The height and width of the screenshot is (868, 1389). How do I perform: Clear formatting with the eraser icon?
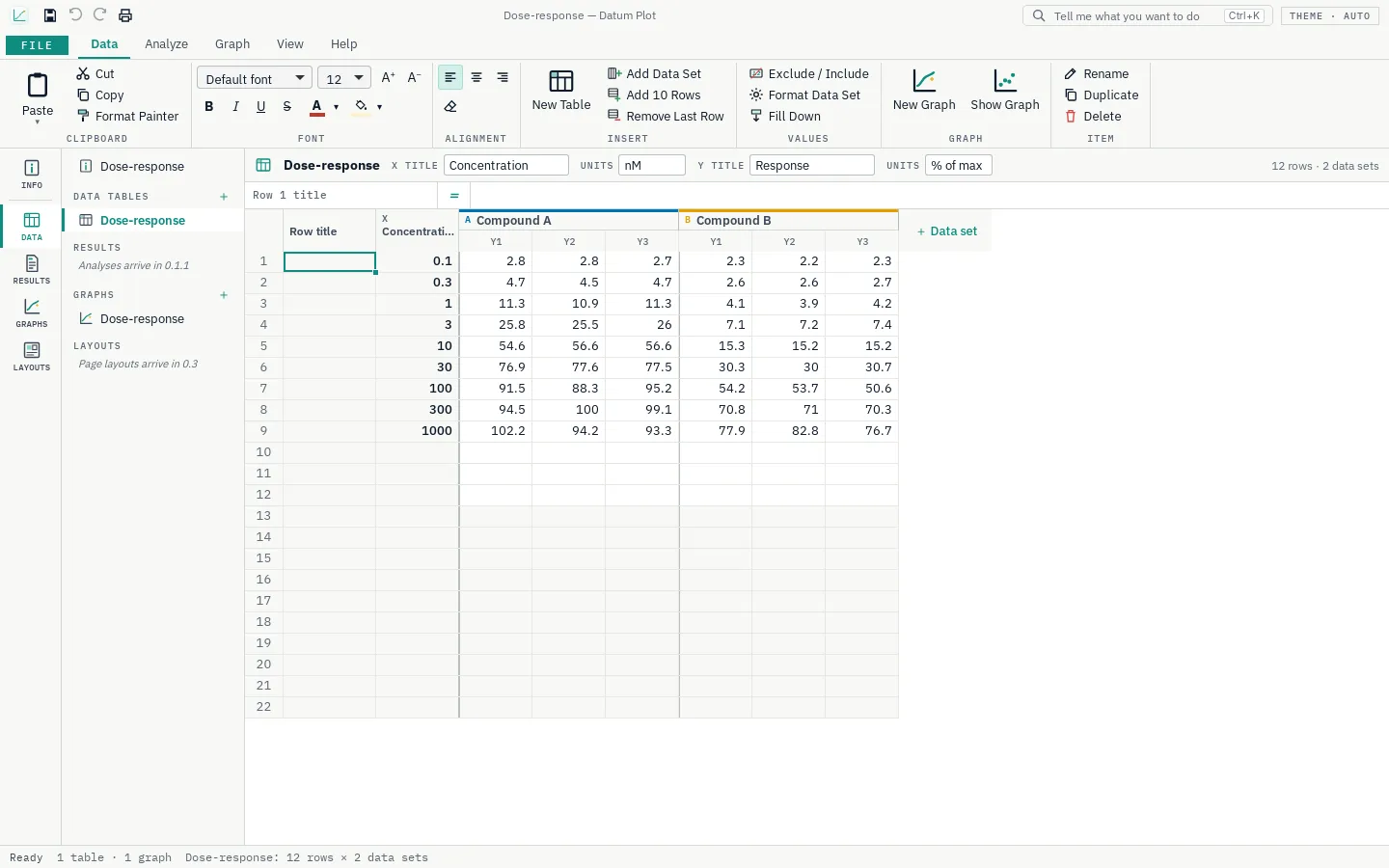click(450, 106)
